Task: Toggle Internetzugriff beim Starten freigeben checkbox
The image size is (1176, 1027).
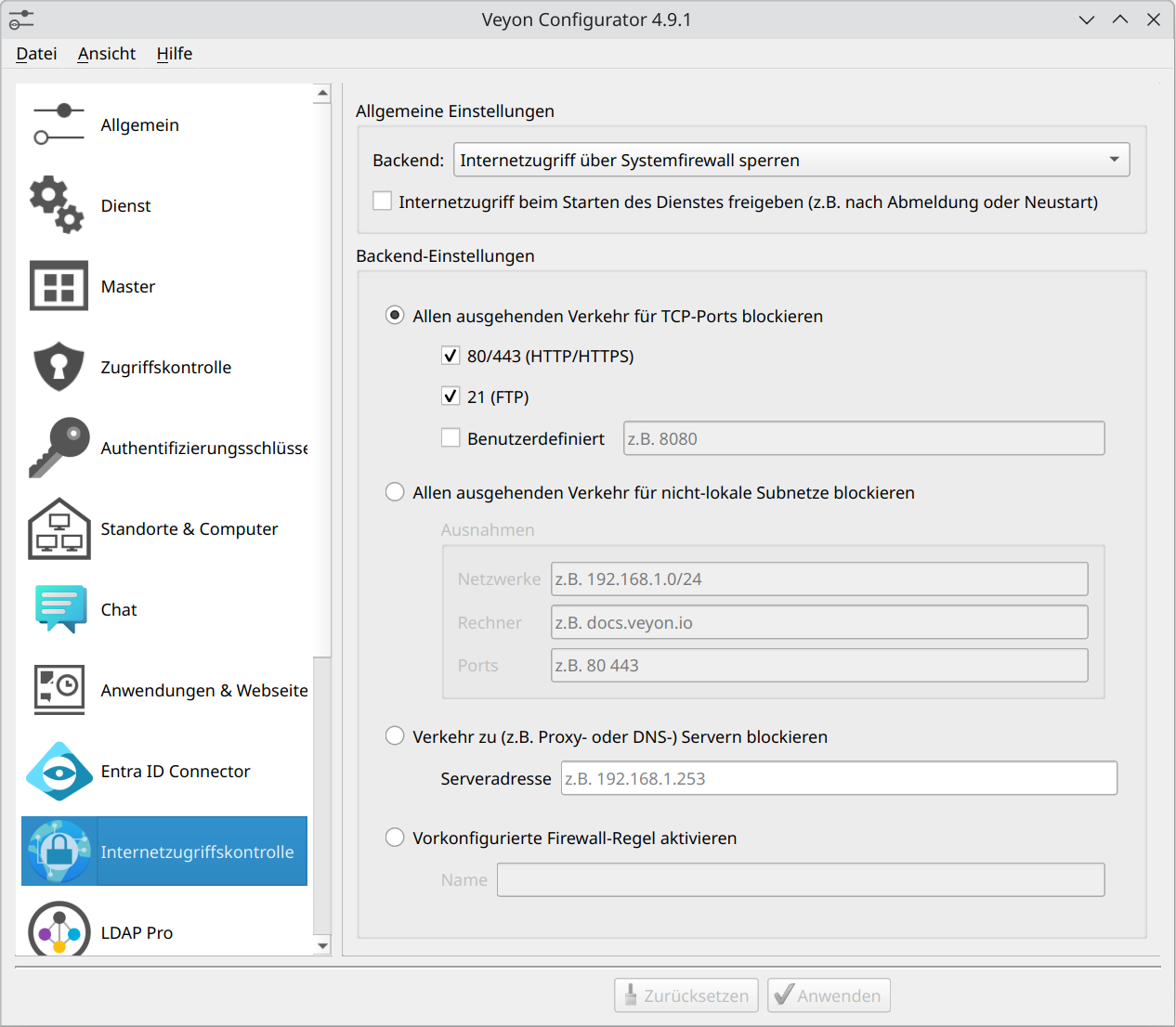Action: pos(382,201)
